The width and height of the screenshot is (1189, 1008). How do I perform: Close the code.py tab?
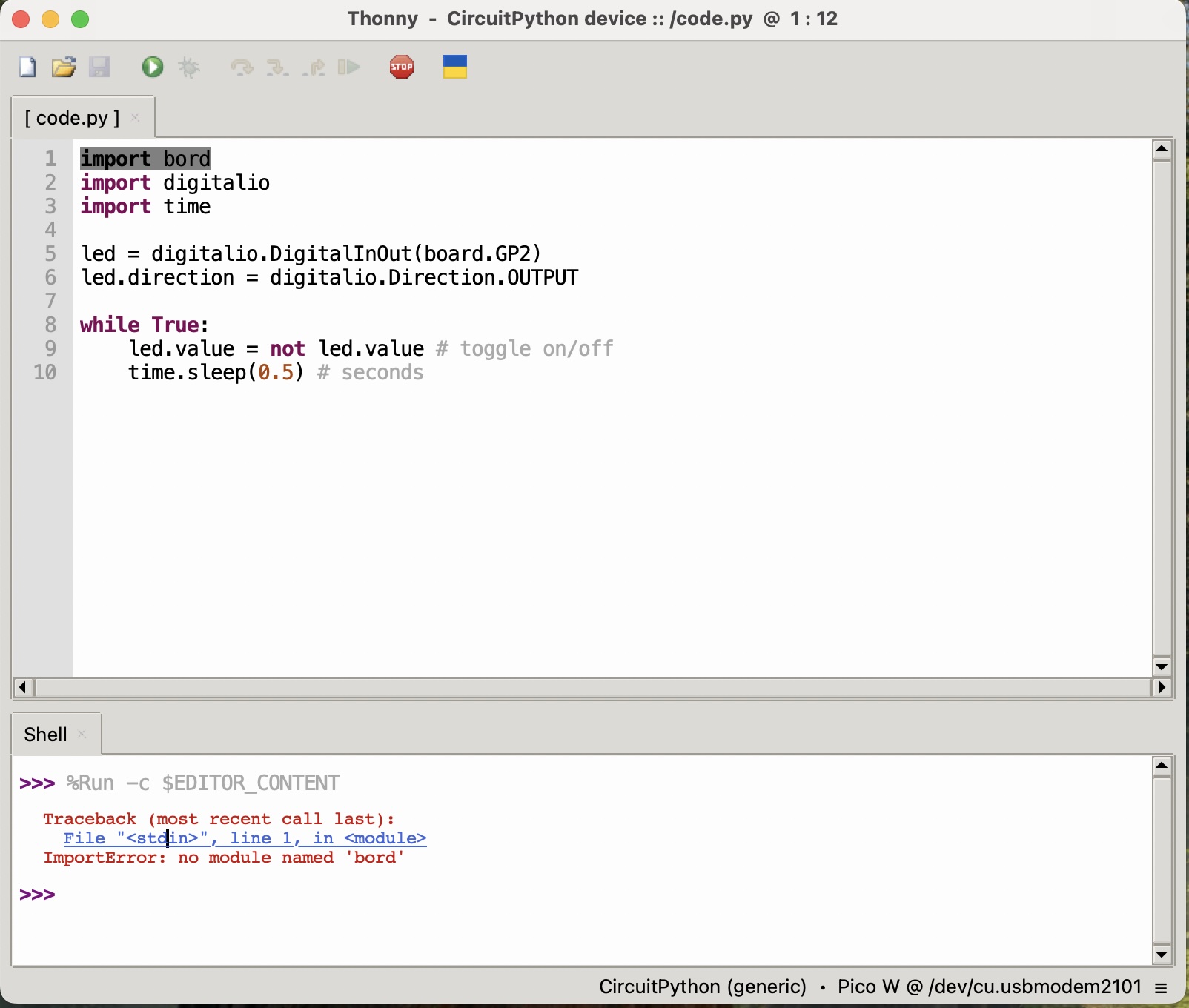tap(135, 117)
